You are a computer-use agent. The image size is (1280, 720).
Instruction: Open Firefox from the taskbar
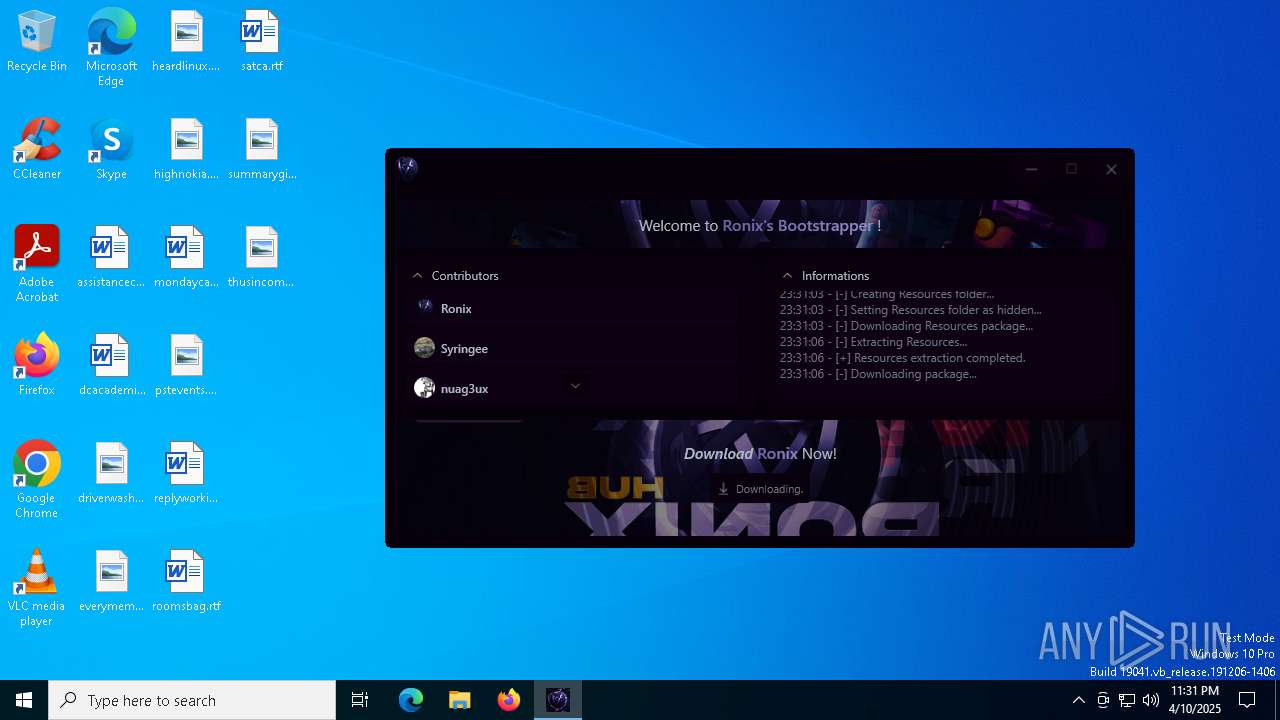pyautogui.click(x=509, y=700)
